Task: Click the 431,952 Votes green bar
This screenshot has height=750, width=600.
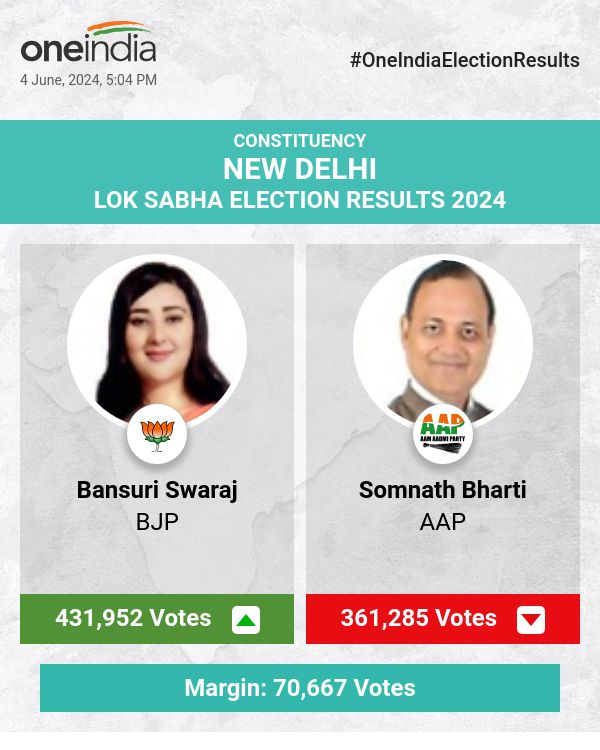Action: [157, 619]
